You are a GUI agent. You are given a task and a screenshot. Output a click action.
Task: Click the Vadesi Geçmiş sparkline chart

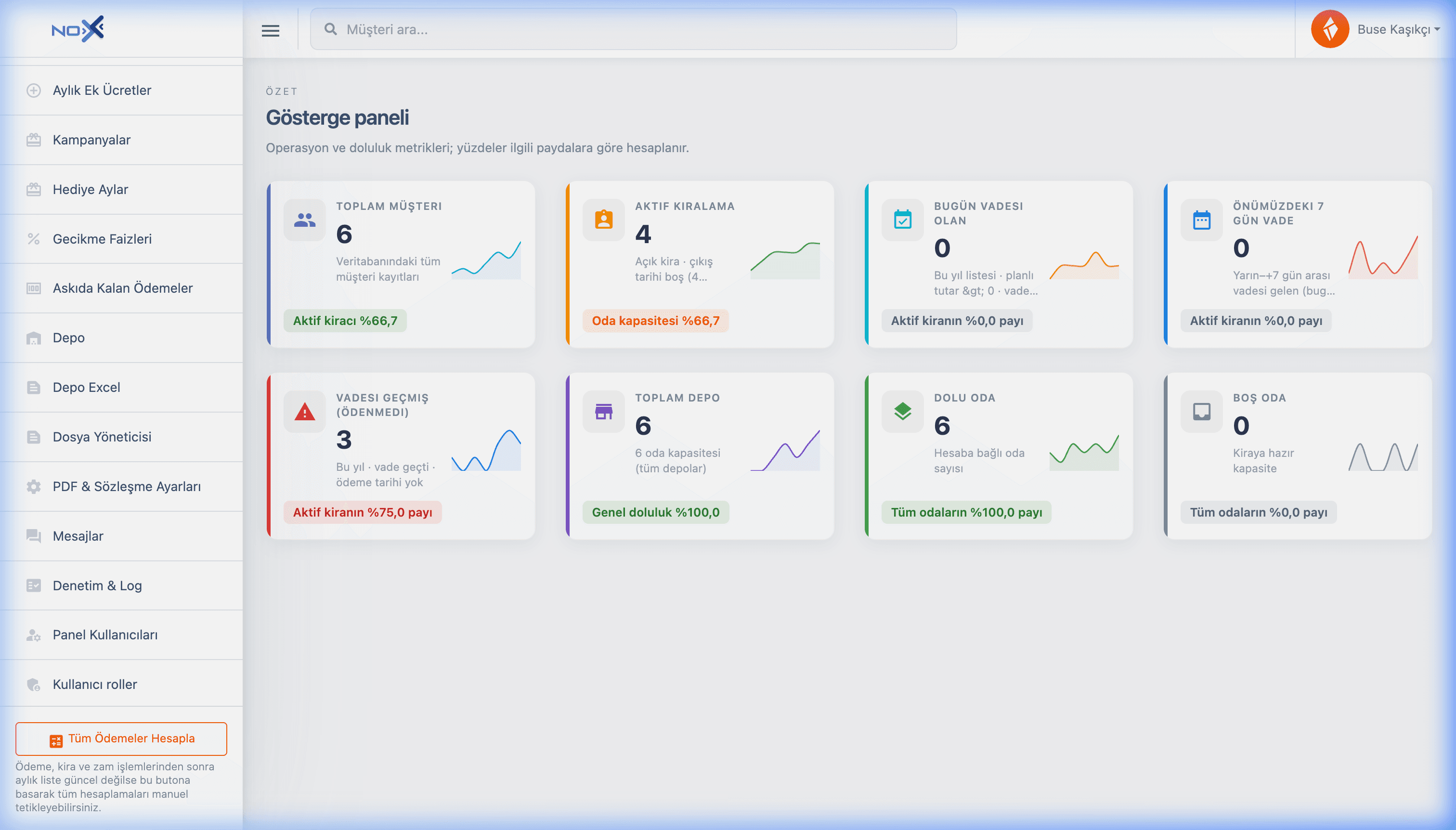486,450
